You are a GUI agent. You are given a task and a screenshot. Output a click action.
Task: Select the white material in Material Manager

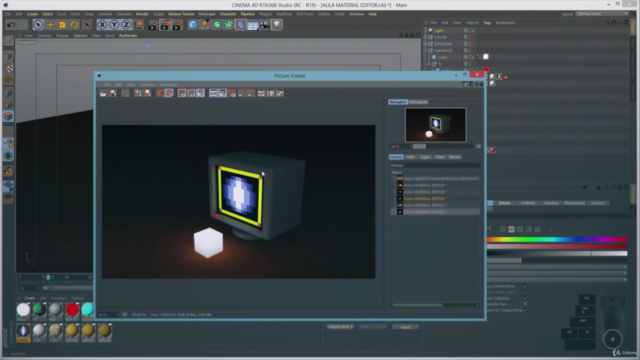click(x=23, y=310)
